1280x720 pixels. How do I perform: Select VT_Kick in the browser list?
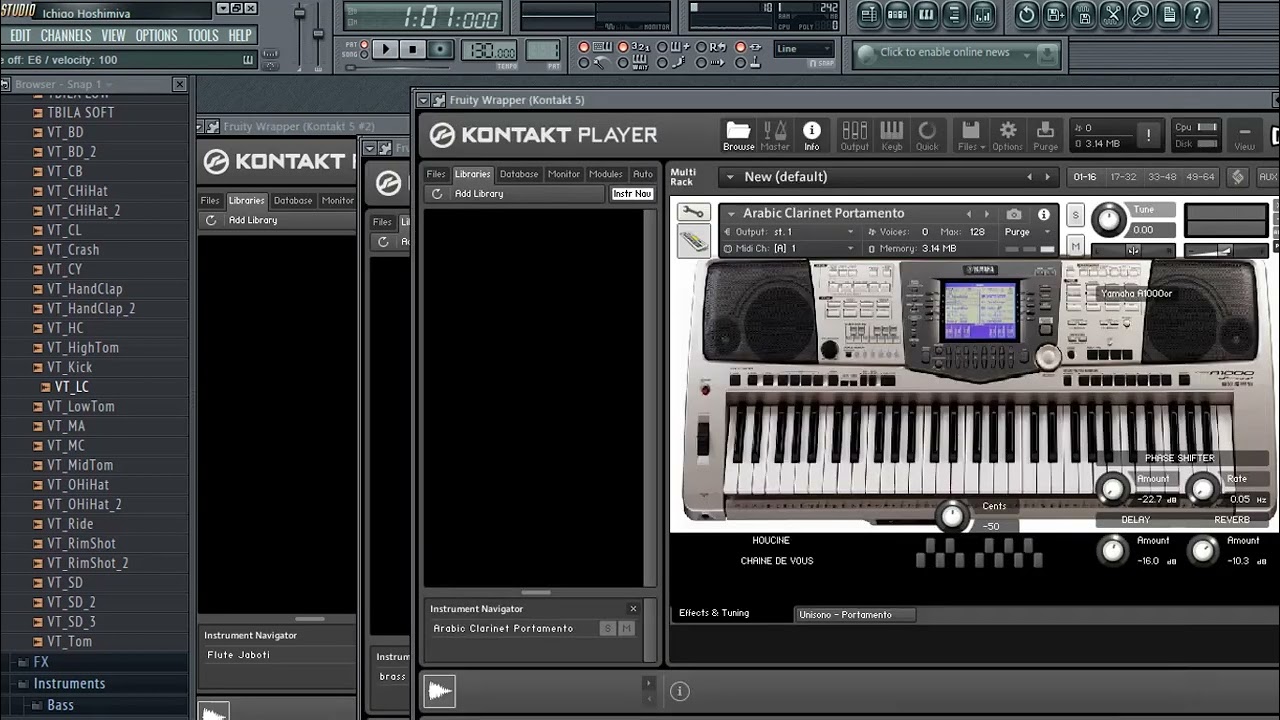pos(69,367)
